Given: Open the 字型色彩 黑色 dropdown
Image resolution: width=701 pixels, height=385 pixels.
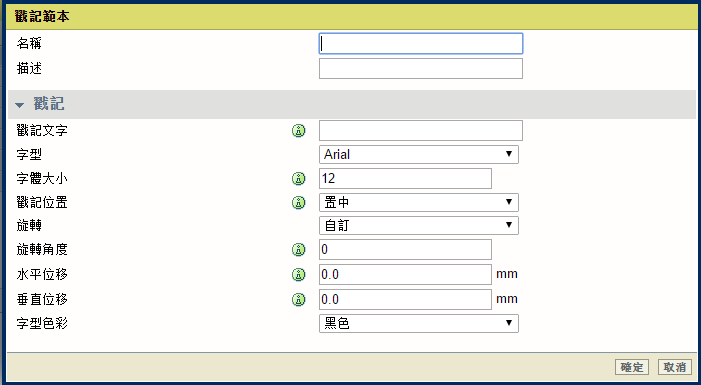Looking at the screenshot, I should [x=419, y=323].
